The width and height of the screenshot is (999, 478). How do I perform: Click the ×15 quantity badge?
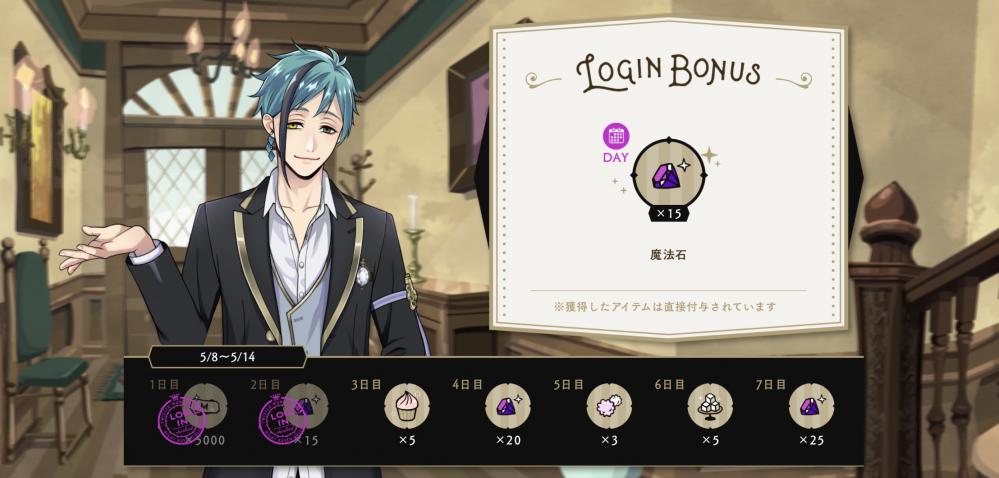pyautogui.click(x=669, y=214)
